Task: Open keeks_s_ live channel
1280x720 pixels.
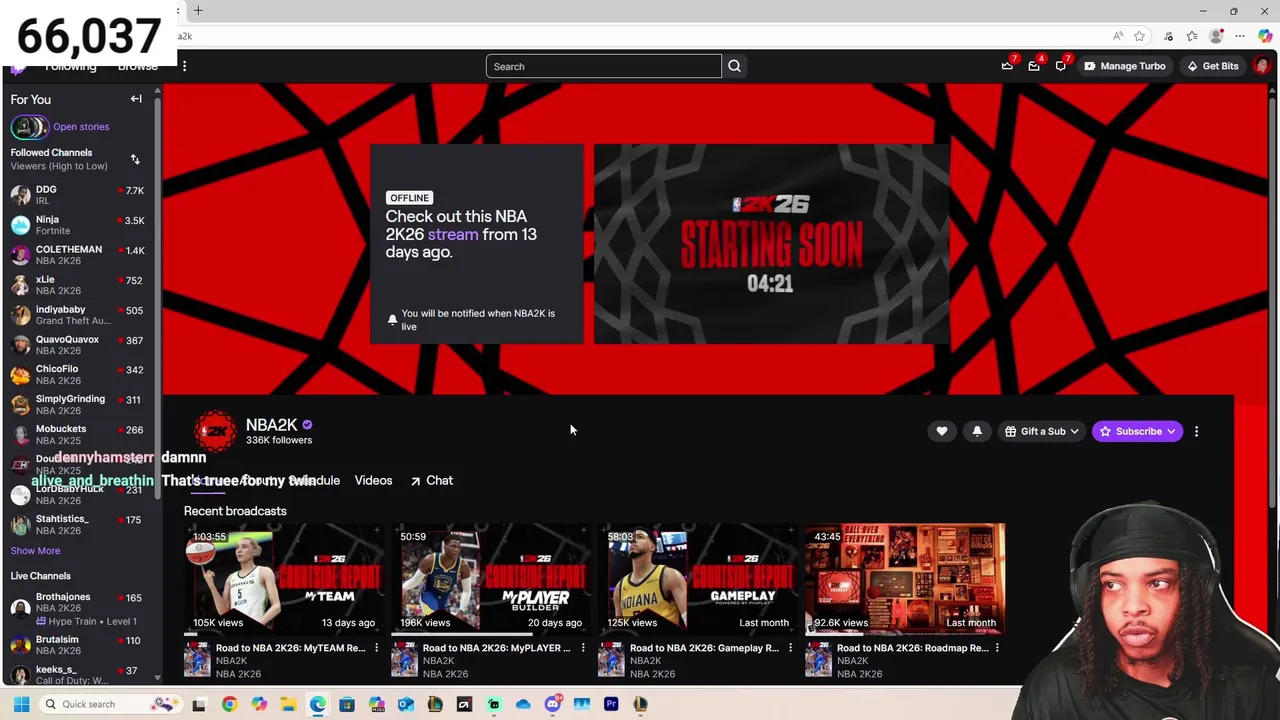Action: pos(78,675)
